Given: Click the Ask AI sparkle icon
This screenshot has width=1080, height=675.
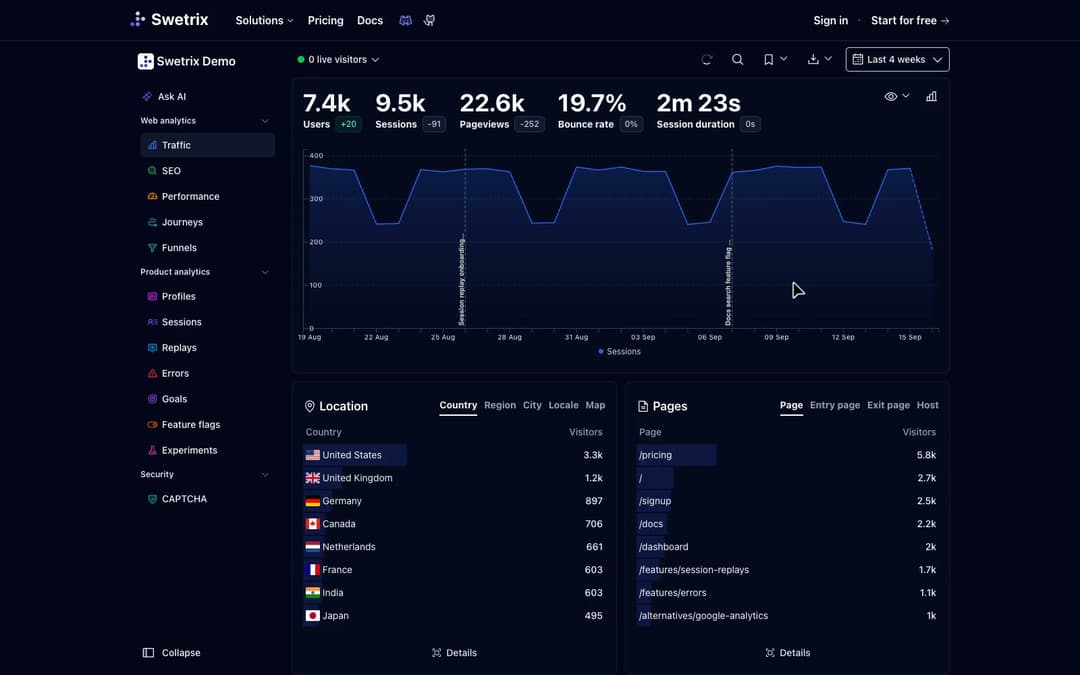Looking at the screenshot, I should (x=147, y=96).
